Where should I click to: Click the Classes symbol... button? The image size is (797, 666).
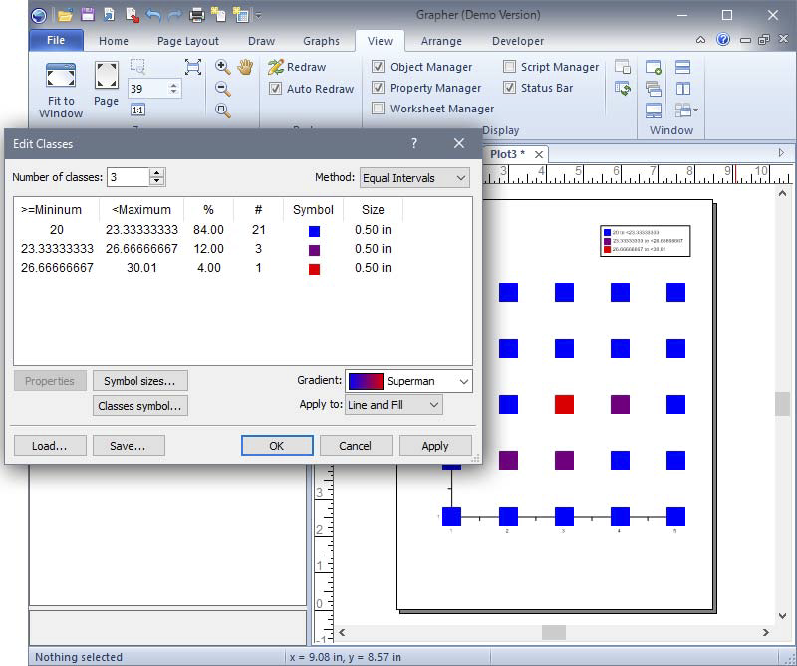(x=140, y=406)
